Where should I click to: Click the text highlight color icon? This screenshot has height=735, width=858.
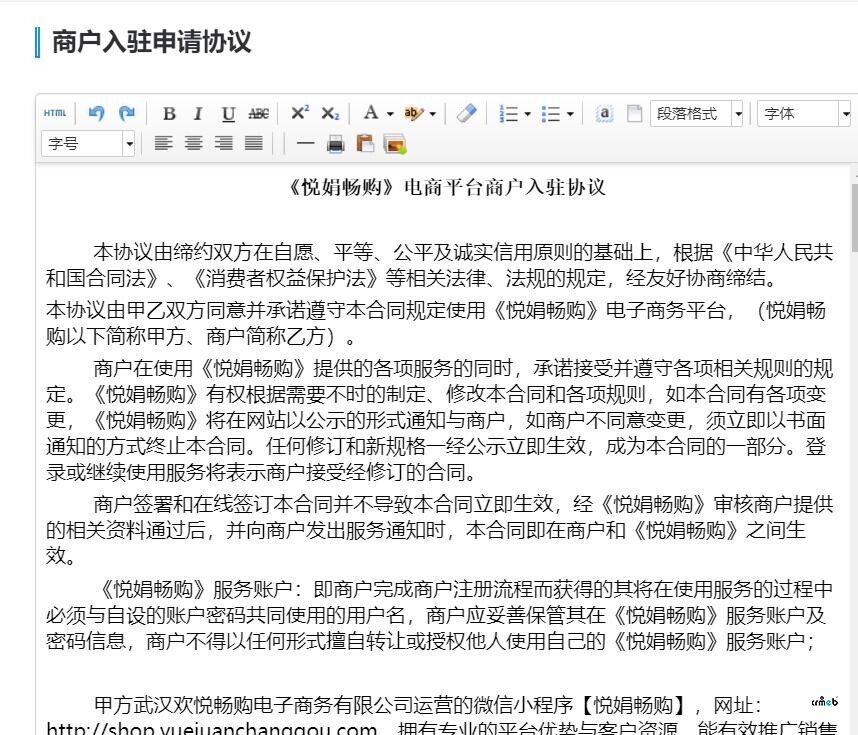pos(414,113)
